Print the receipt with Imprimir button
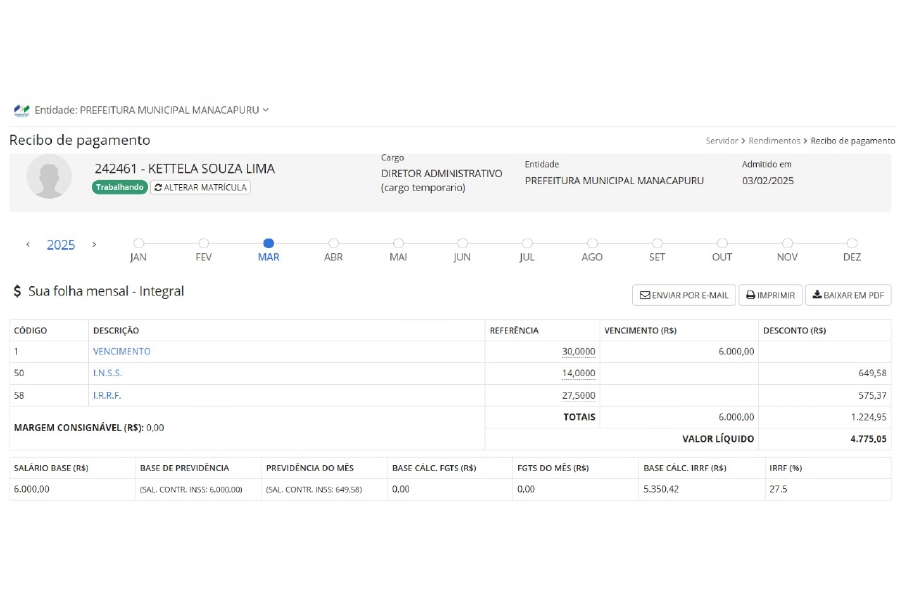Image resolution: width=900 pixels, height=600 pixels. tap(771, 295)
